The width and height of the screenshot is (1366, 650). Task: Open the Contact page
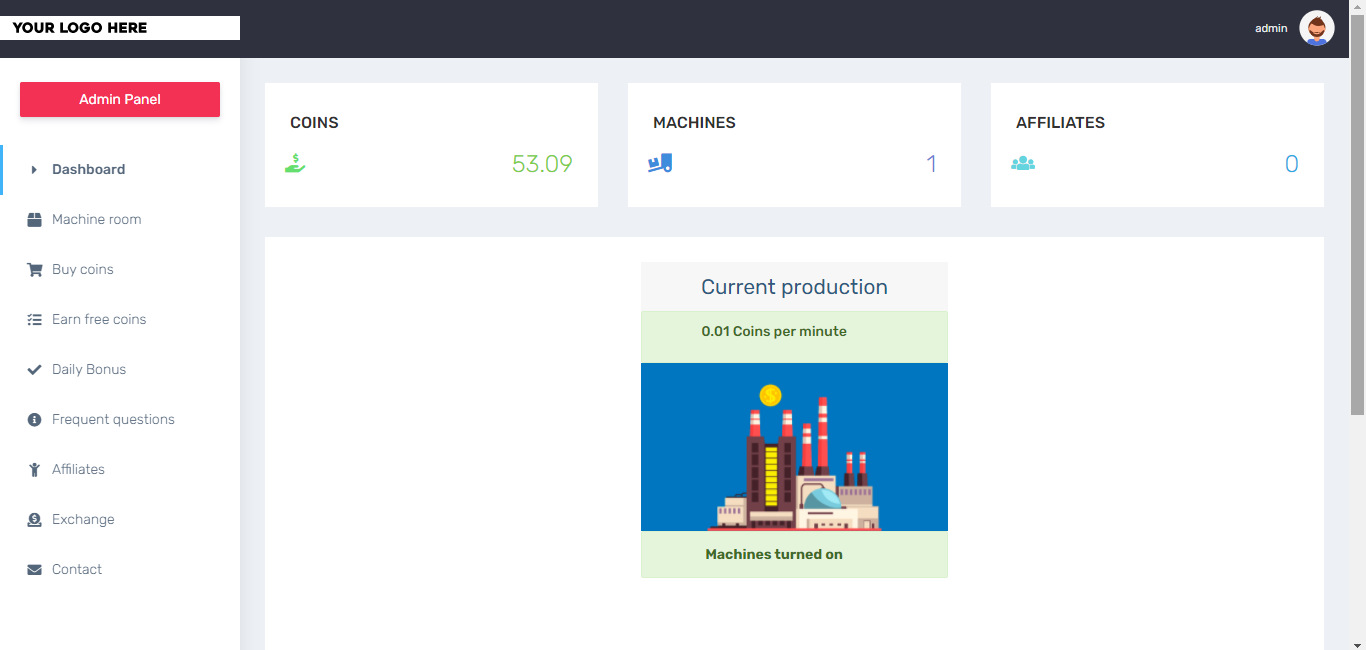(x=120, y=570)
